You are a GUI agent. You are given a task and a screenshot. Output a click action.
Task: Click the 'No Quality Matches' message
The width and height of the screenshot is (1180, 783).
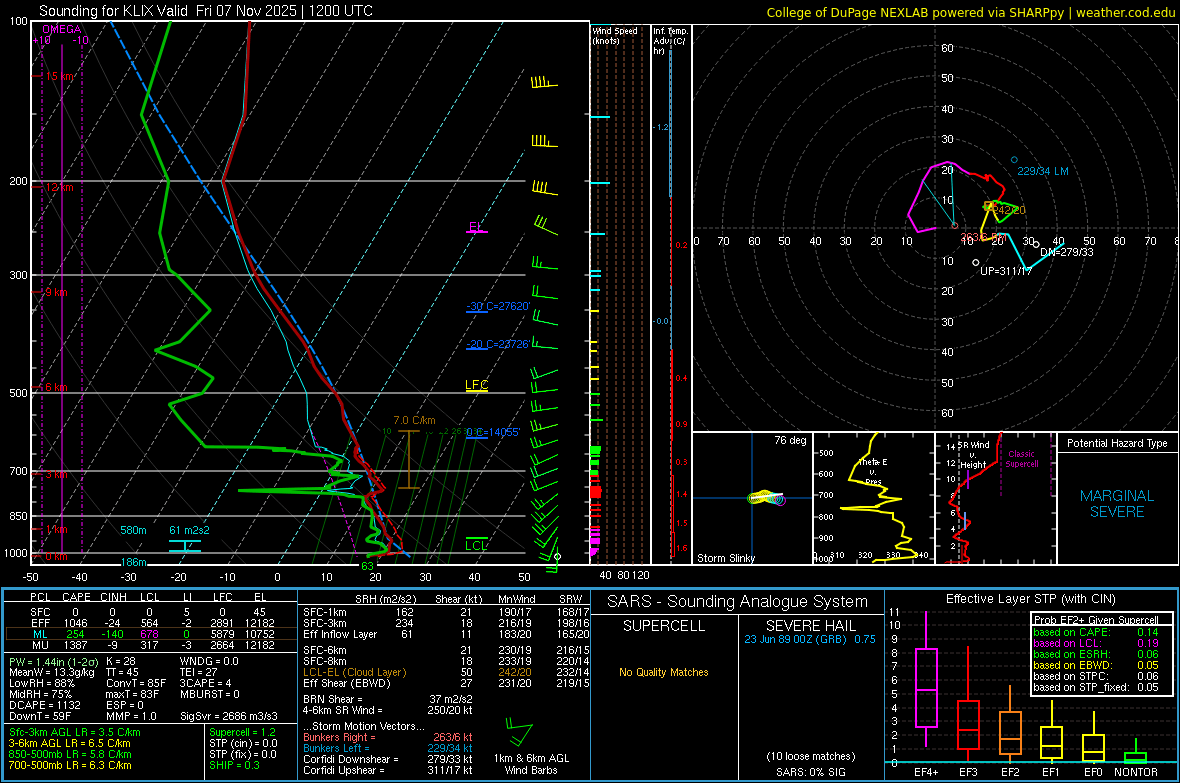coord(664,672)
